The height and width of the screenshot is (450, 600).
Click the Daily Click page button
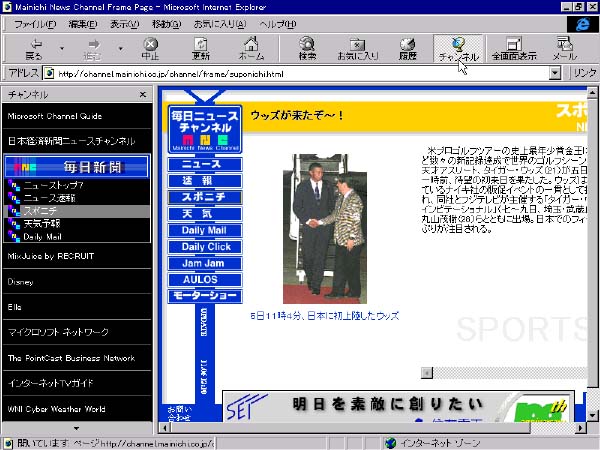pos(205,246)
